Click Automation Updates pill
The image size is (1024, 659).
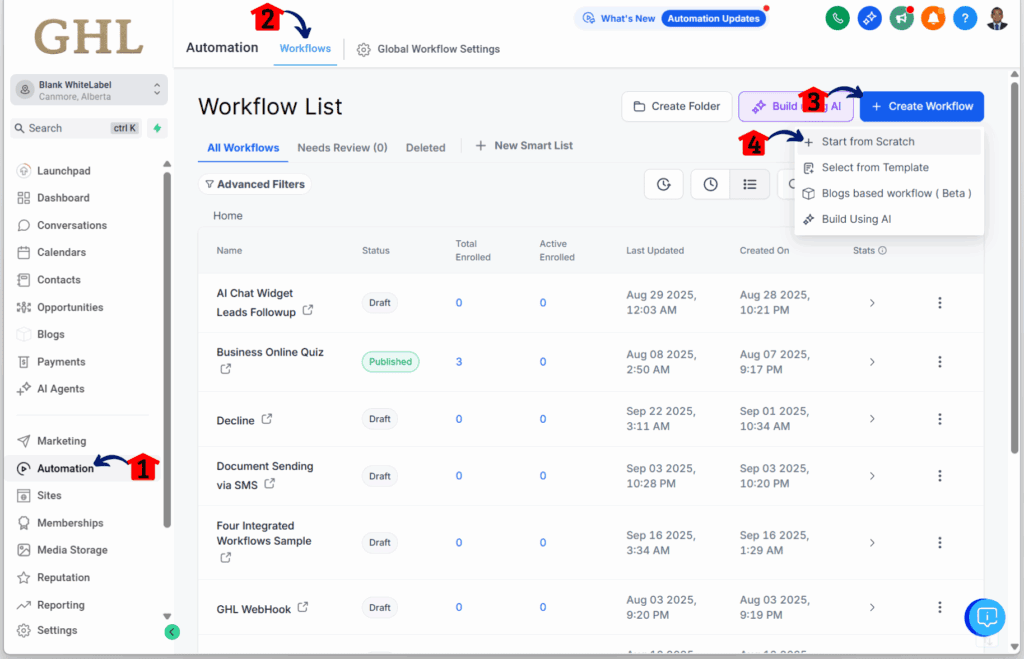pyautogui.click(x=713, y=18)
